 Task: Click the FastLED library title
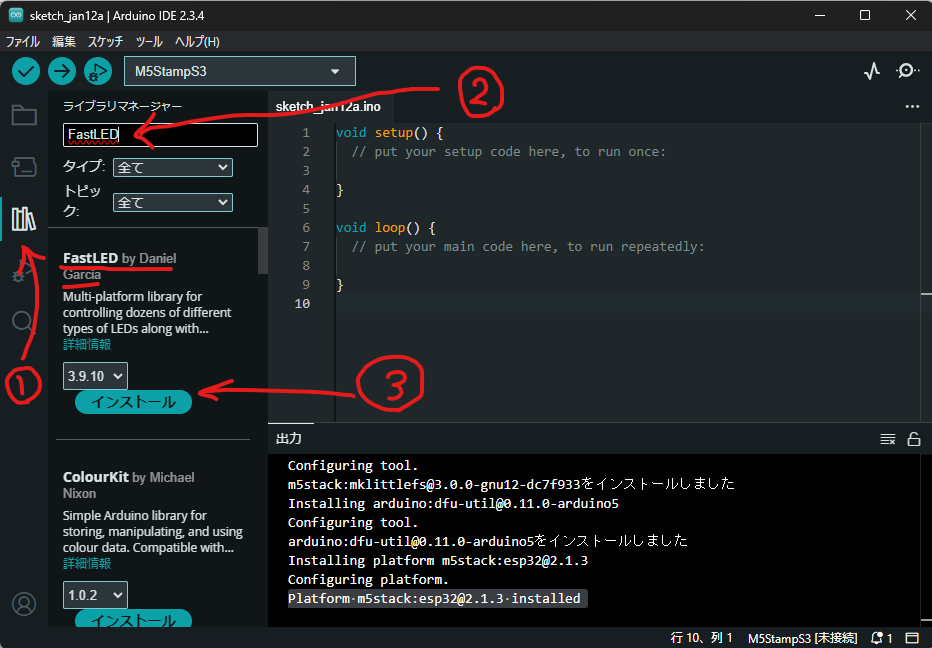pos(90,259)
